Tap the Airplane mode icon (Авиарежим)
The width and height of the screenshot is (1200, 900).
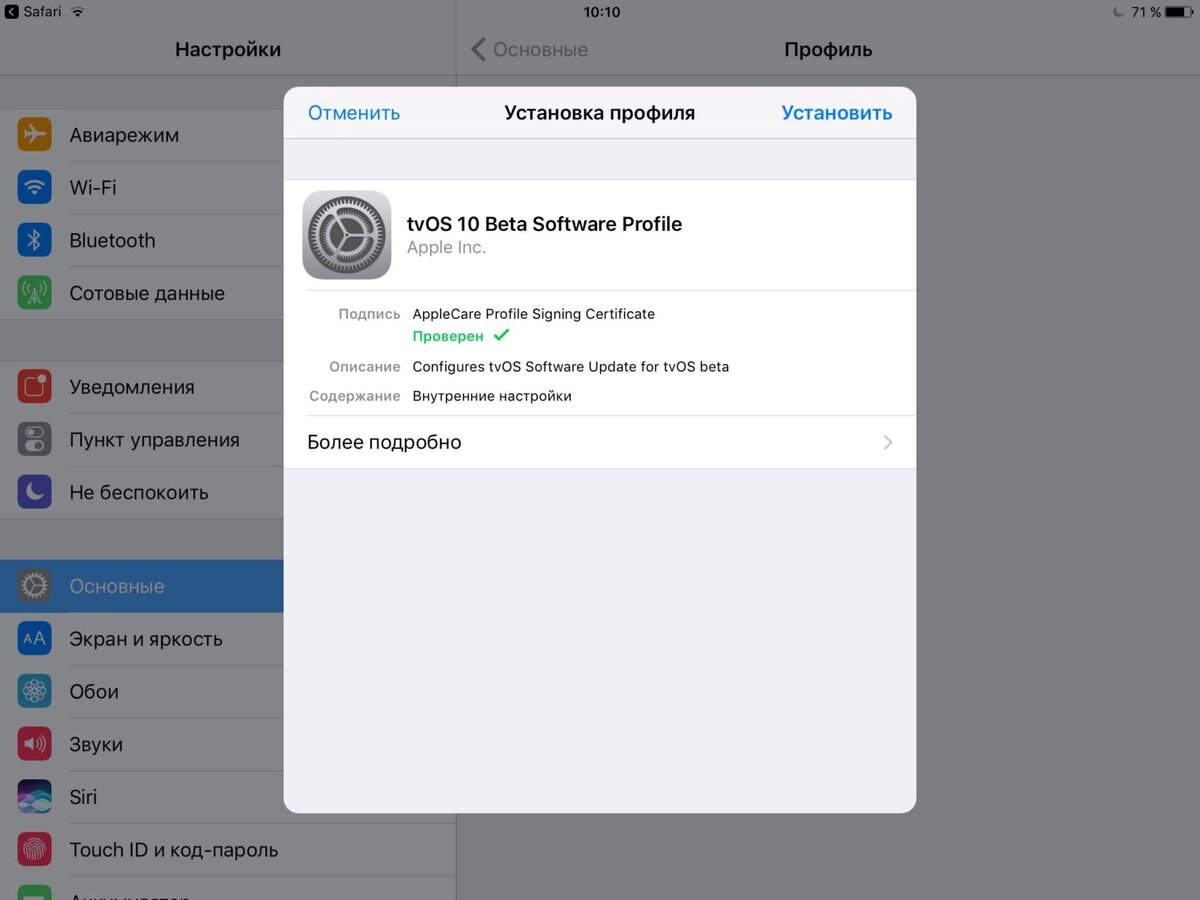(x=34, y=134)
